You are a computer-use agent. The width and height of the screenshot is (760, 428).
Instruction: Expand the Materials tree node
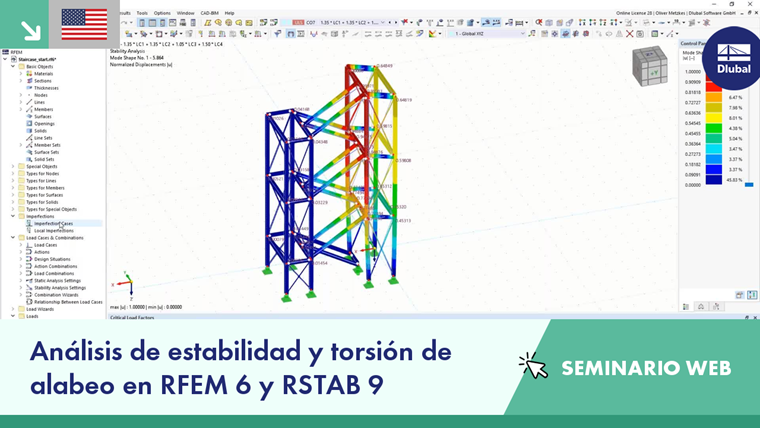coord(21,74)
